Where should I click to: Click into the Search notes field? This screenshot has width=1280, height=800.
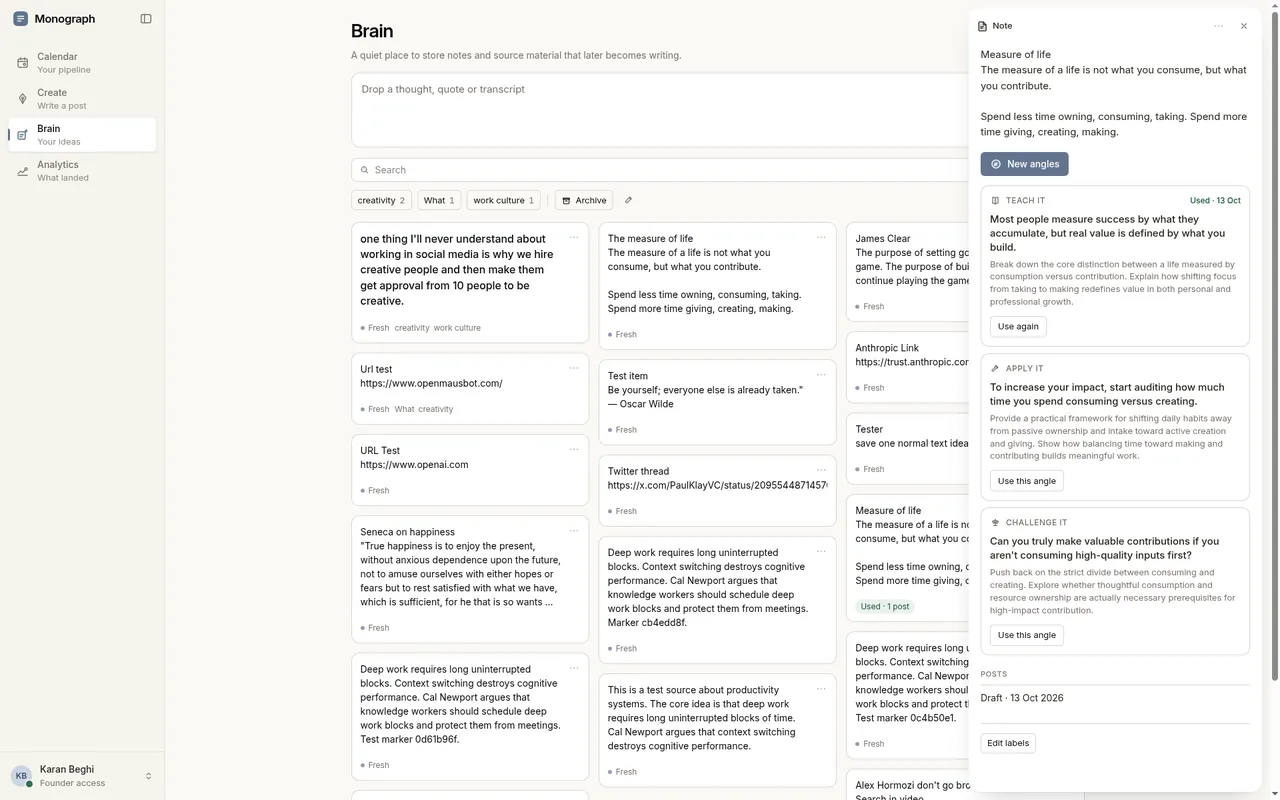(660, 170)
